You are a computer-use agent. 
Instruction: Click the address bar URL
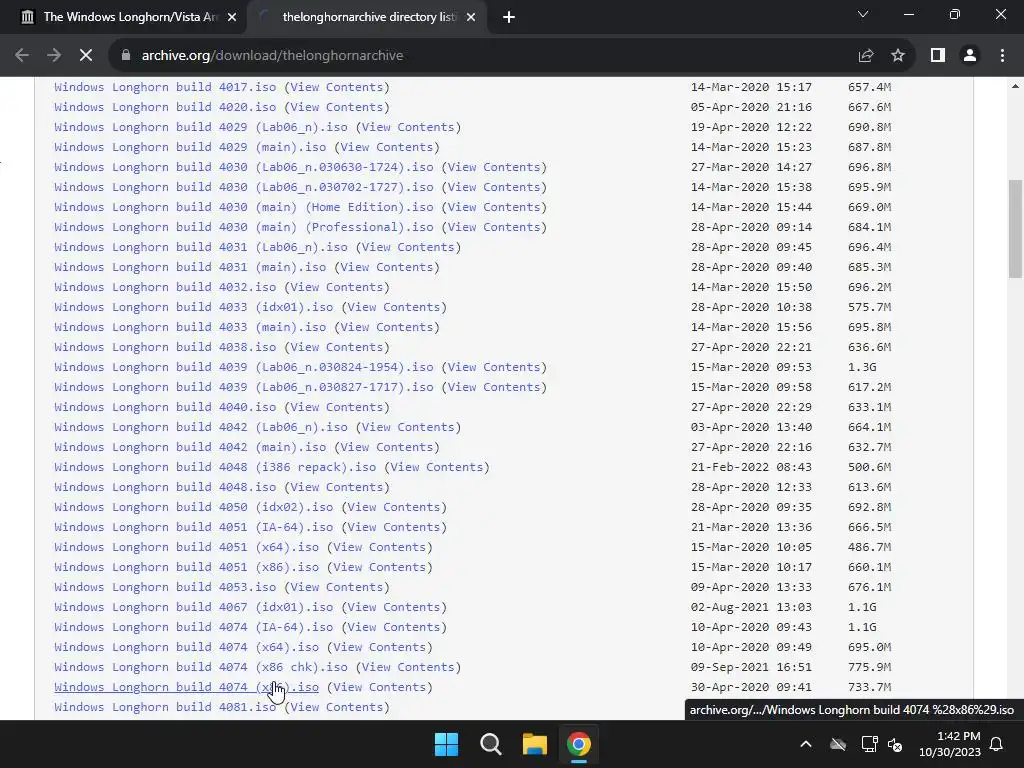(272, 56)
